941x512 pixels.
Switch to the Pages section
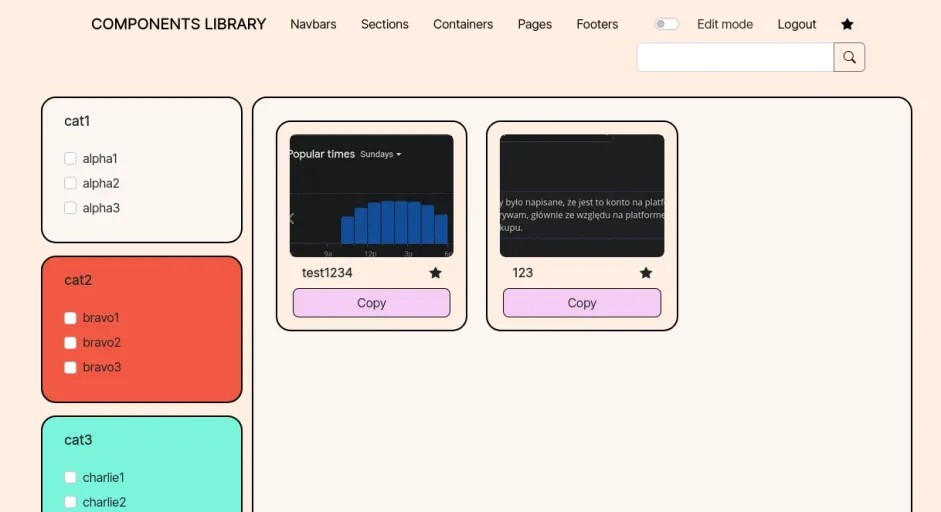coord(535,24)
